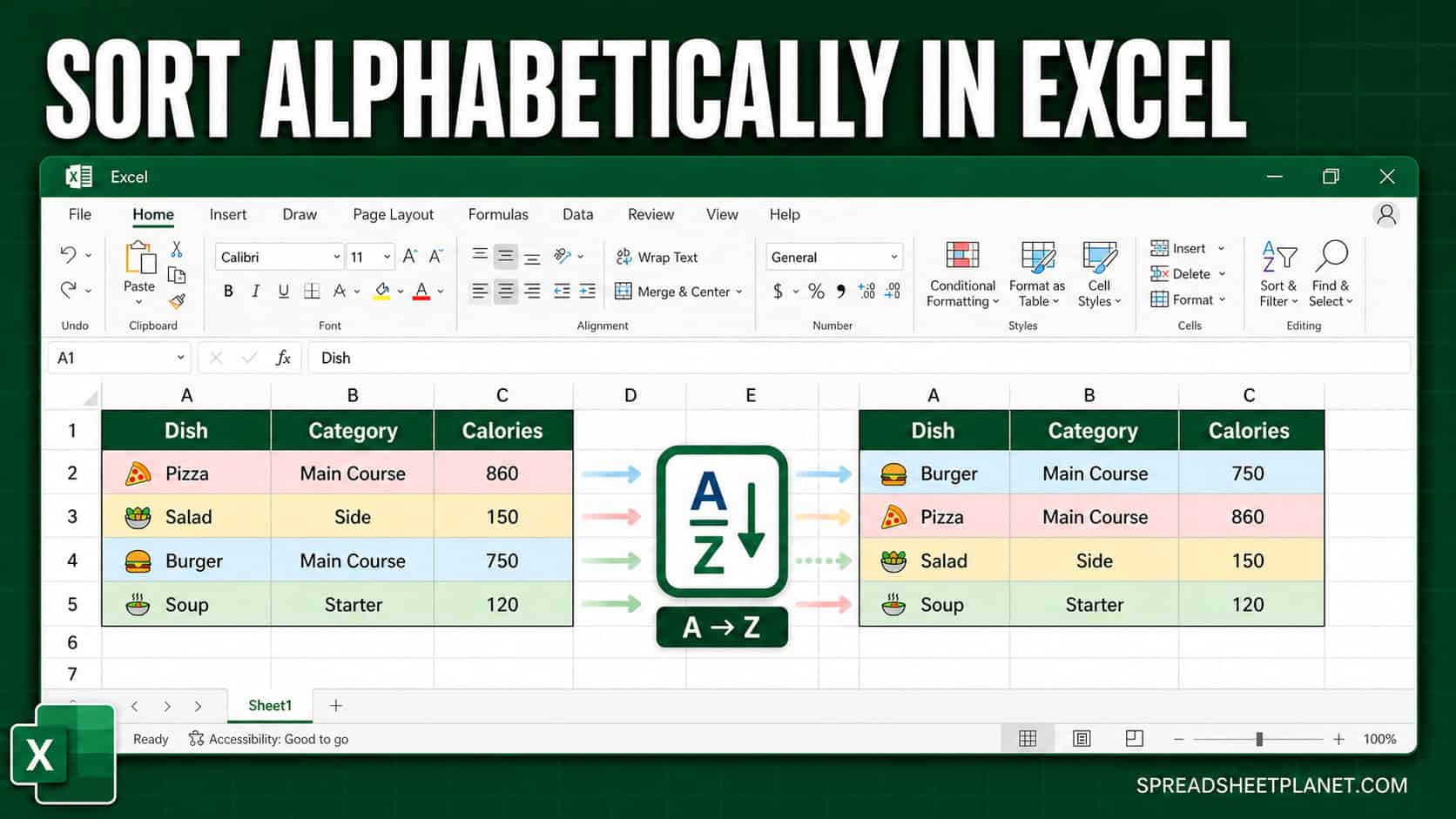This screenshot has width=1456, height=819.
Task: Decrease decimal places
Action: pyautogui.click(x=893, y=292)
